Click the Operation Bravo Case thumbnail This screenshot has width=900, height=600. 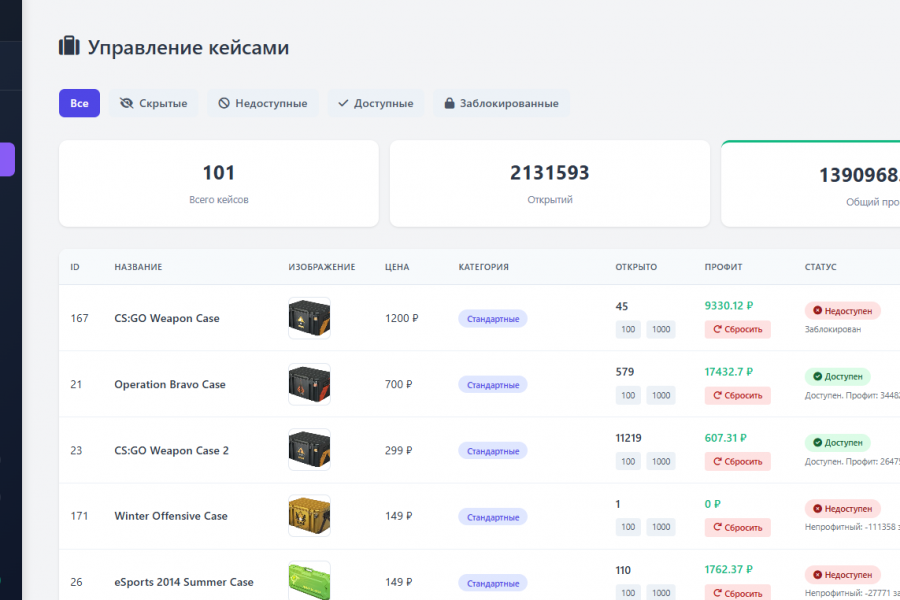(309, 384)
